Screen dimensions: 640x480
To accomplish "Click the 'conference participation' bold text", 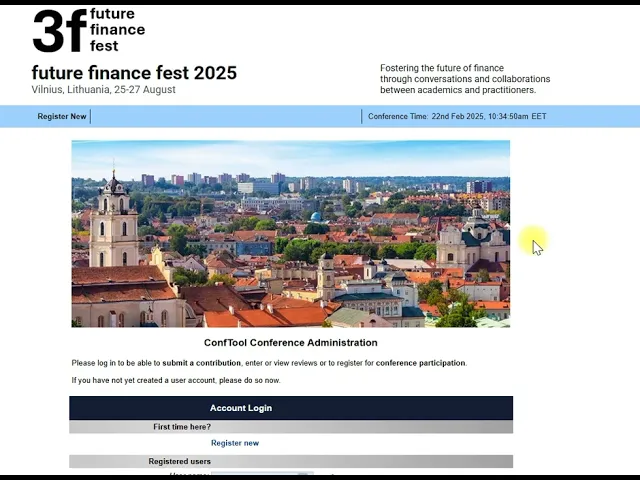I will click(x=420, y=363).
